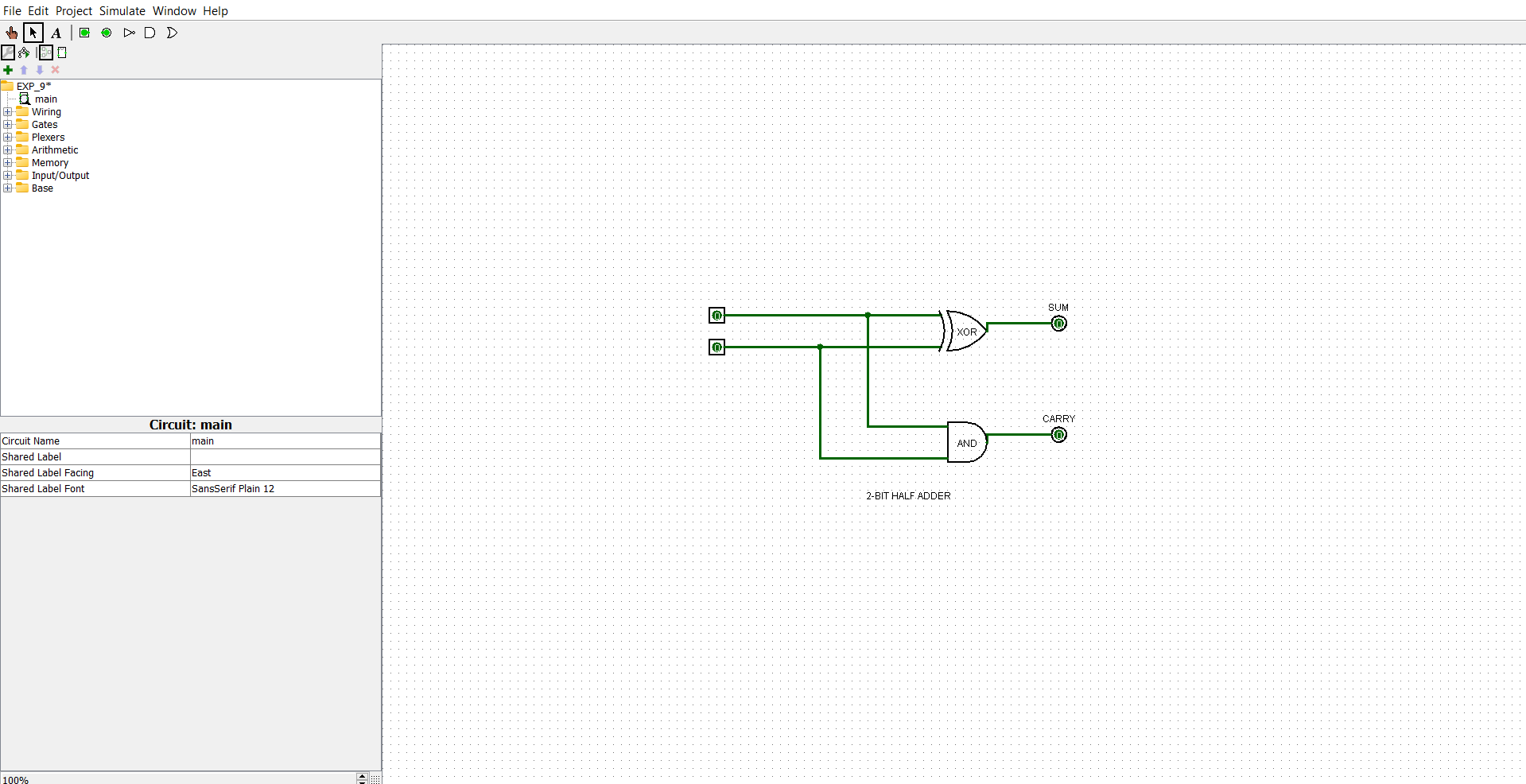
Task: Increase zoom with the spinner arrow
Action: point(362,775)
